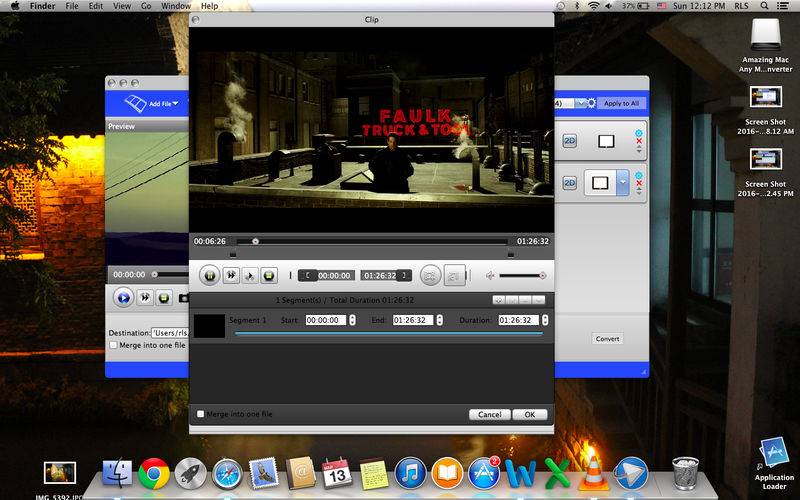
Task: Play the preview in the converter window
Action: (123, 297)
